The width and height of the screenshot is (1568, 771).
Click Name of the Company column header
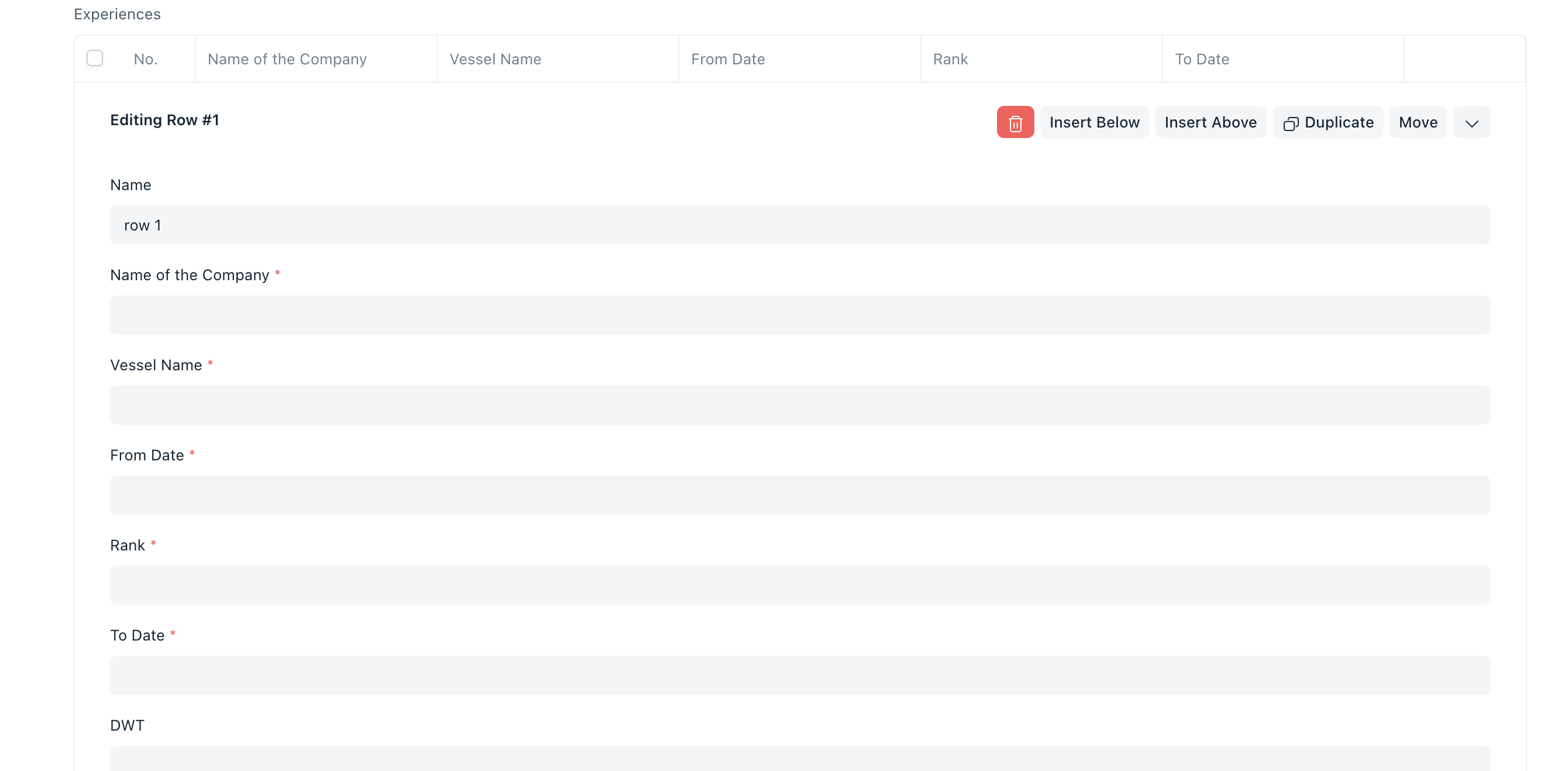point(287,59)
